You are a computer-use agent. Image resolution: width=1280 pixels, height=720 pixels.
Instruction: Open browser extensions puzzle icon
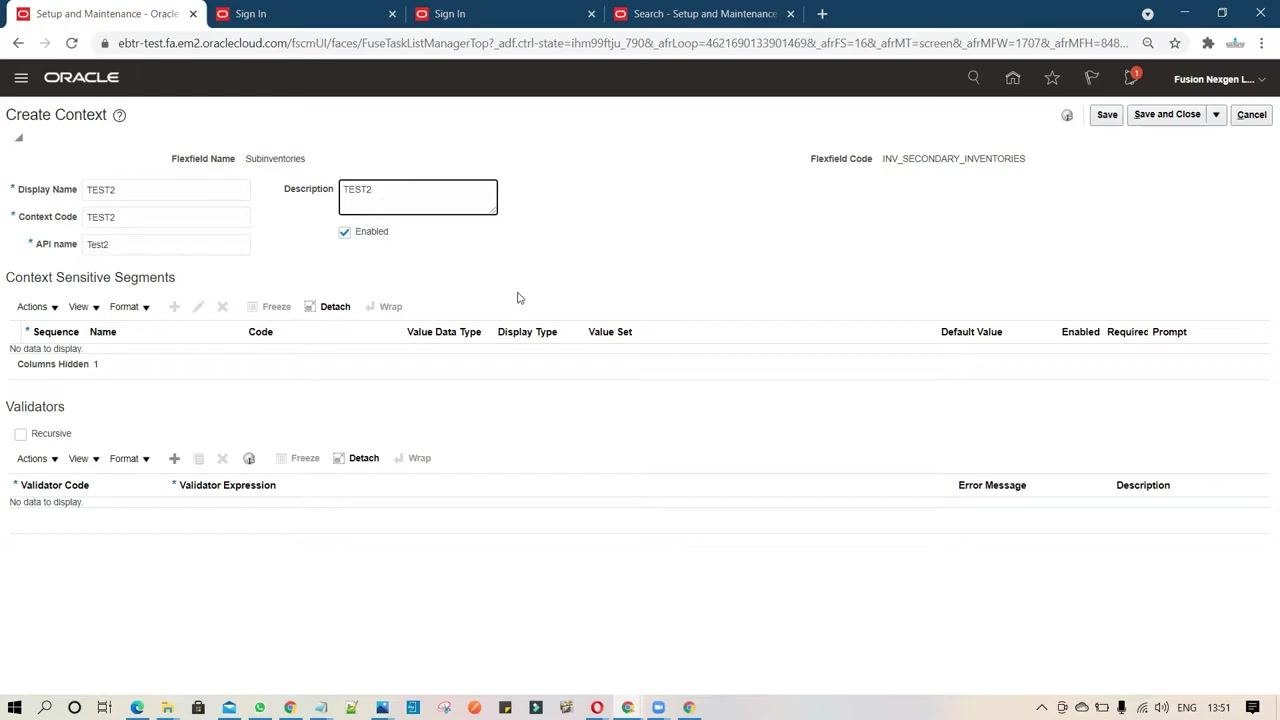[1208, 43]
